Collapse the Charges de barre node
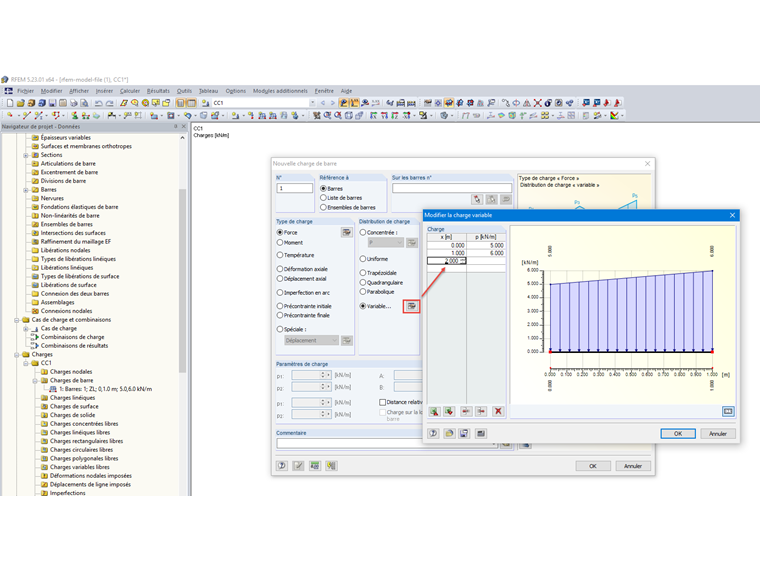The height and width of the screenshot is (570, 760). (x=35, y=381)
